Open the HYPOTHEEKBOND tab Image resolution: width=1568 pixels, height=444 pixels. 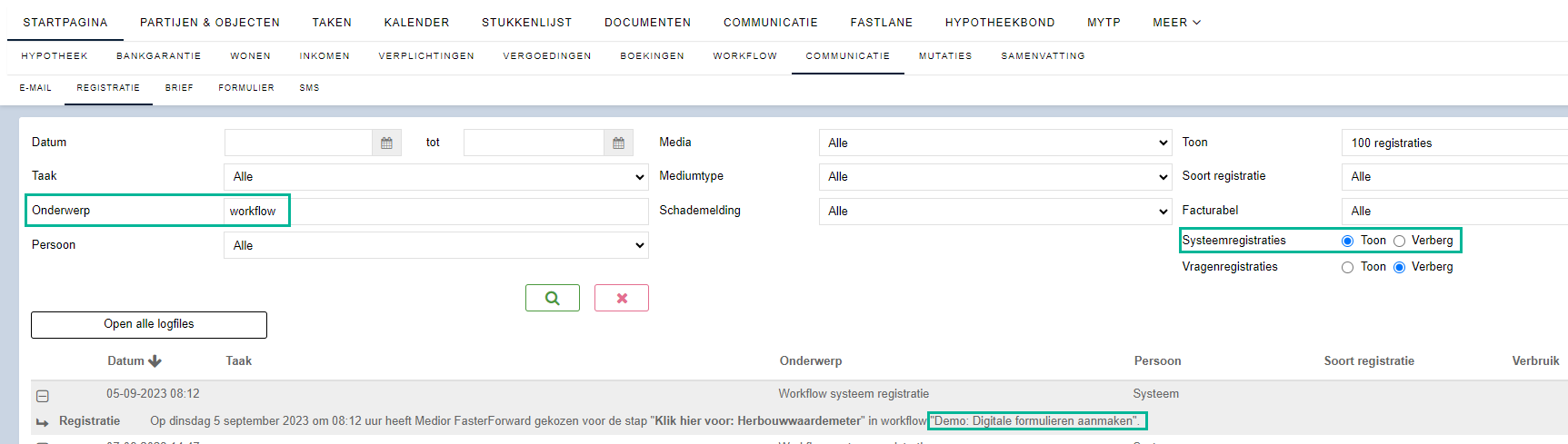tap(1000, 23)
